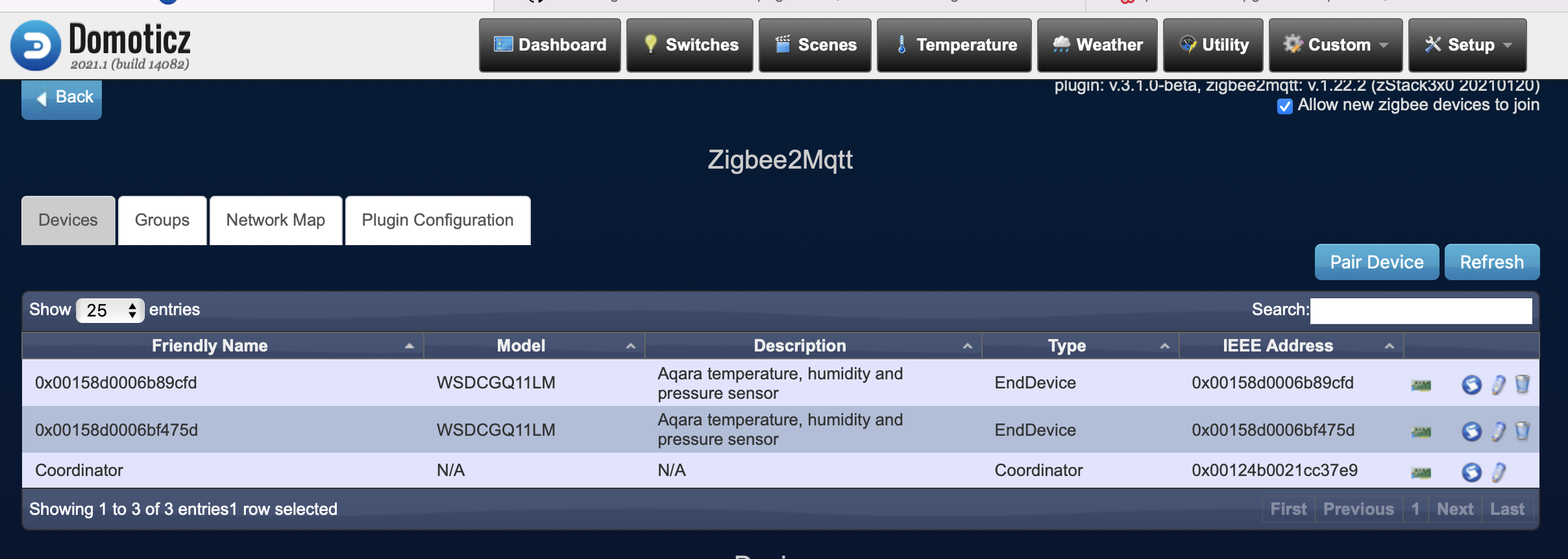Screen dimensions: 1568x559
Task: Sort table by Model column
Action: pos(534,346)
